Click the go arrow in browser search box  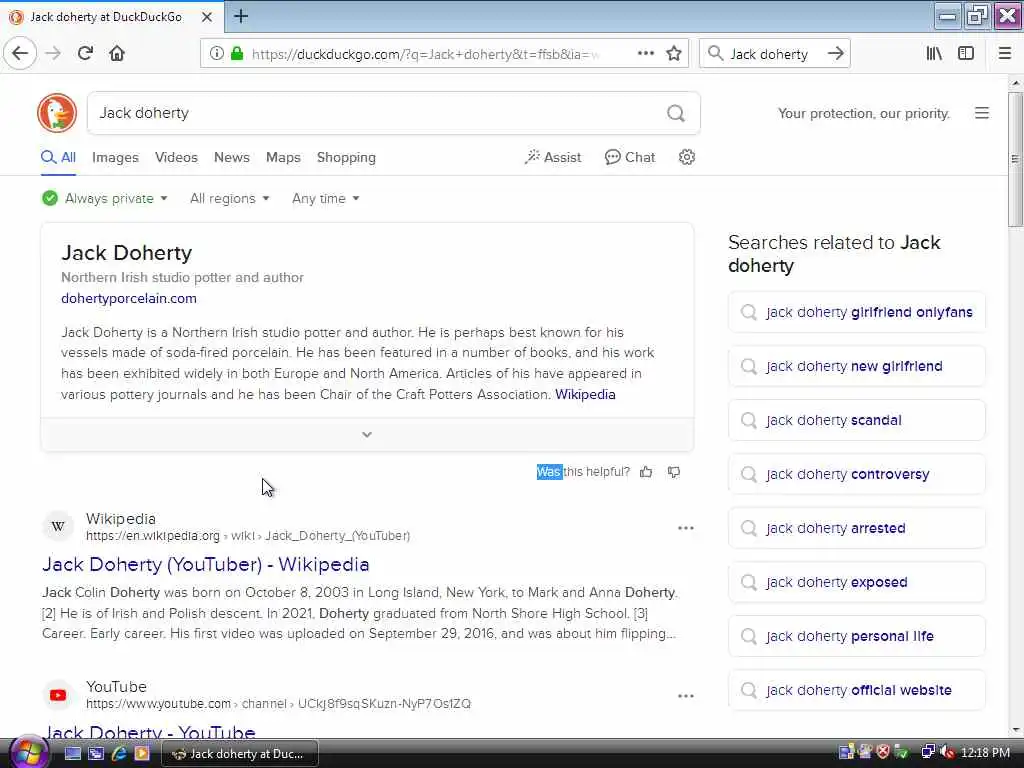835,54
